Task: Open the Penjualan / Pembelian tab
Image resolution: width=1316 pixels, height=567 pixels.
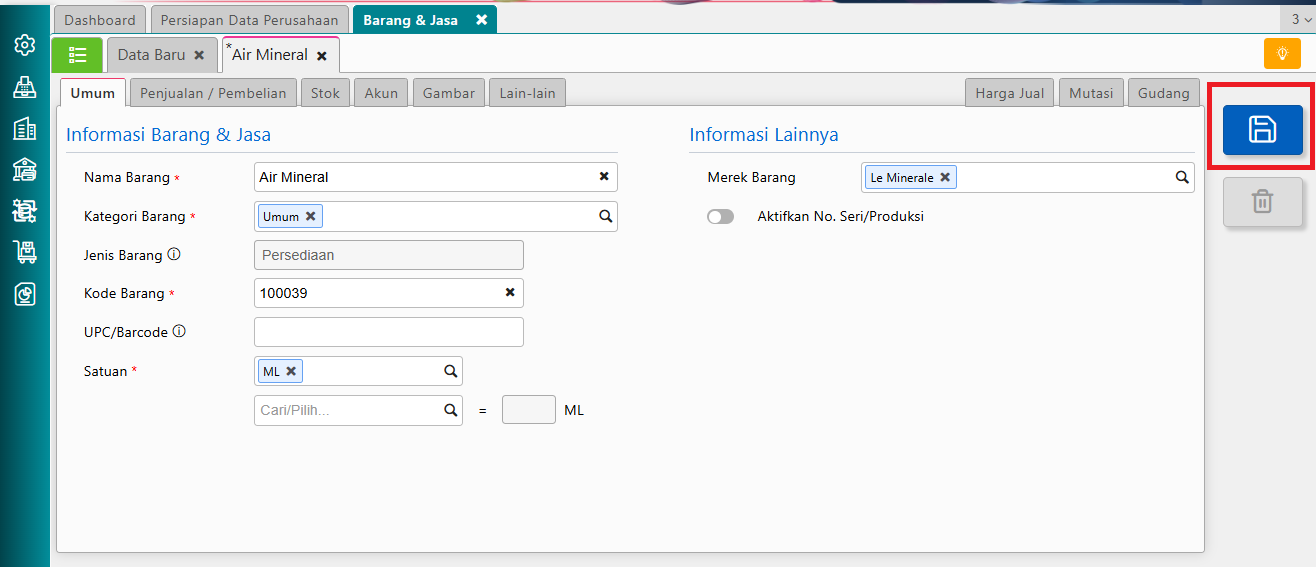Action: pos(213,93)
